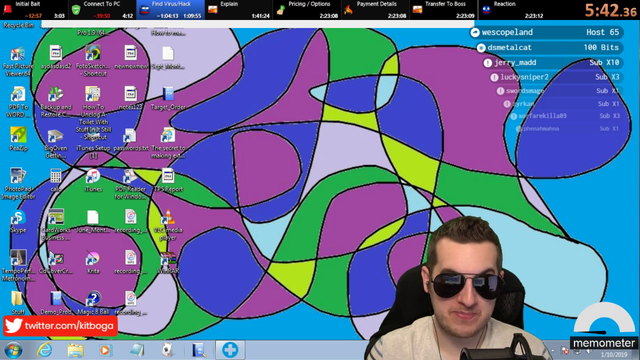The image size is (640, 360).
Task: Launch Internet Explorer from taskbar
Action: [x=44, y=350]
